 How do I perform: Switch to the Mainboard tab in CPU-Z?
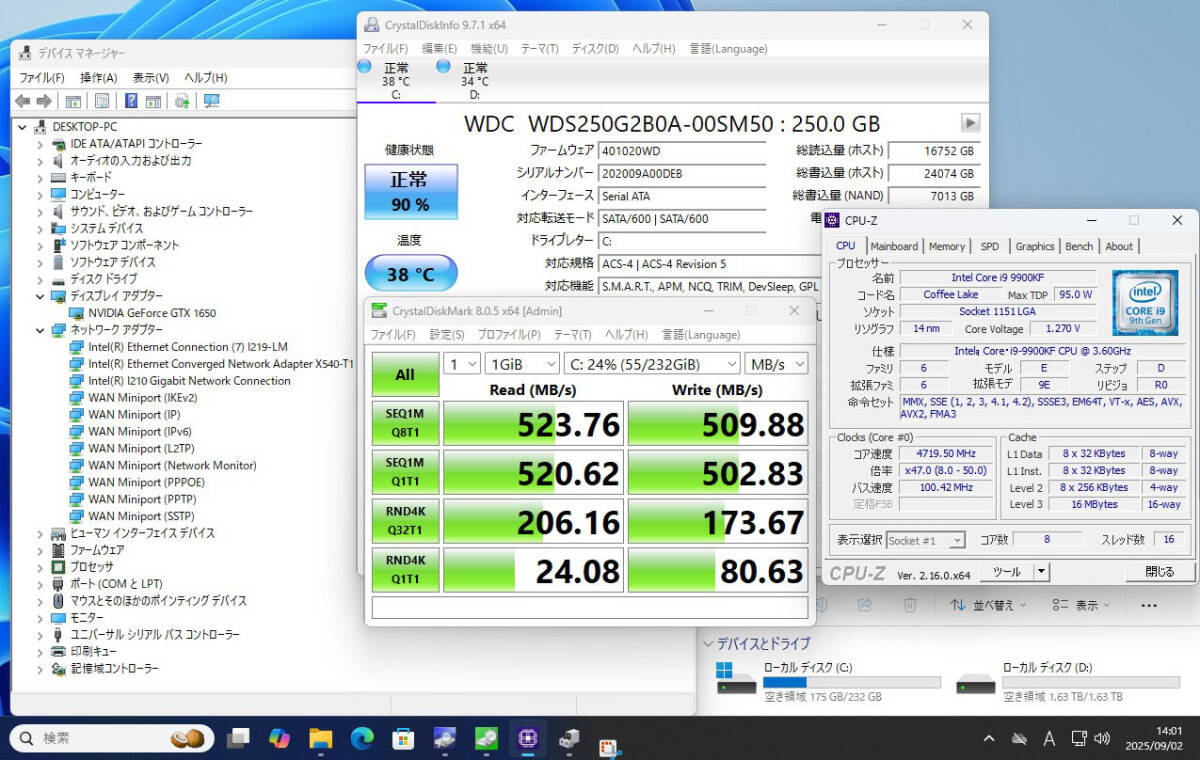(893, 246)
